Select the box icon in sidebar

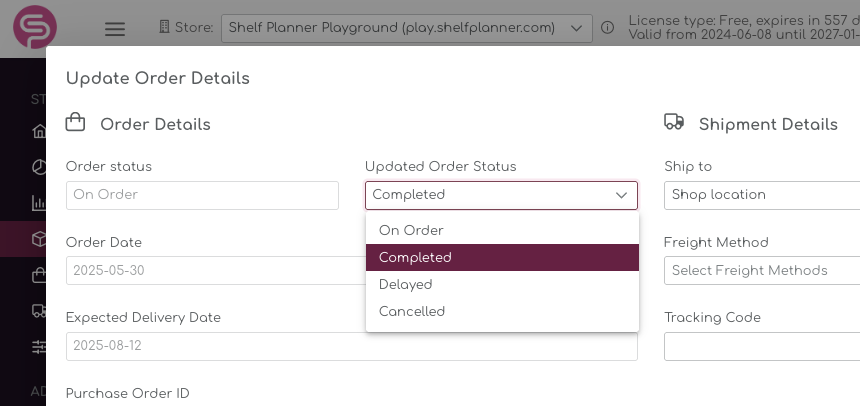pos(39,239)
